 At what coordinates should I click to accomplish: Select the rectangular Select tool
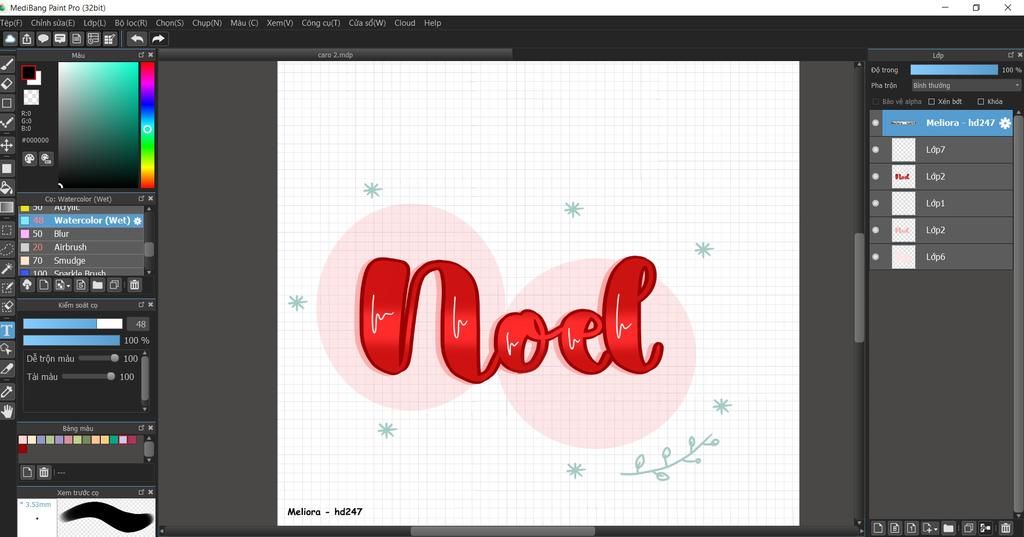7,230
